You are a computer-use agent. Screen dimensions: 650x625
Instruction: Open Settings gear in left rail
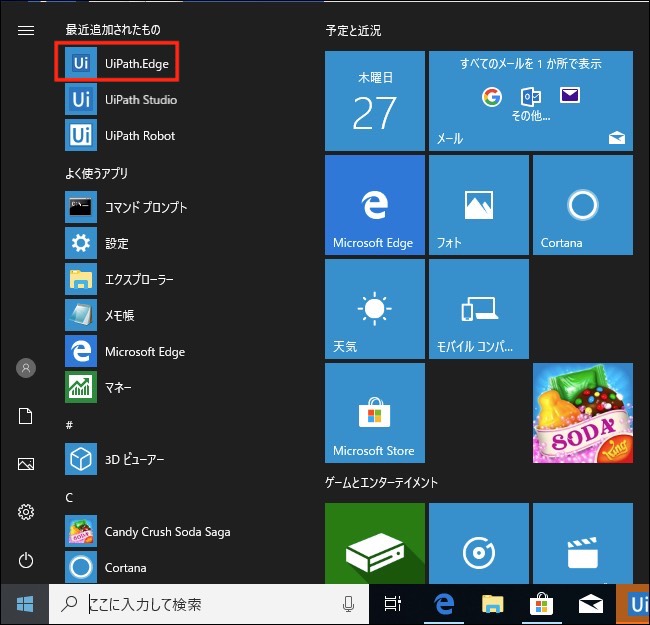pos(26,512)
